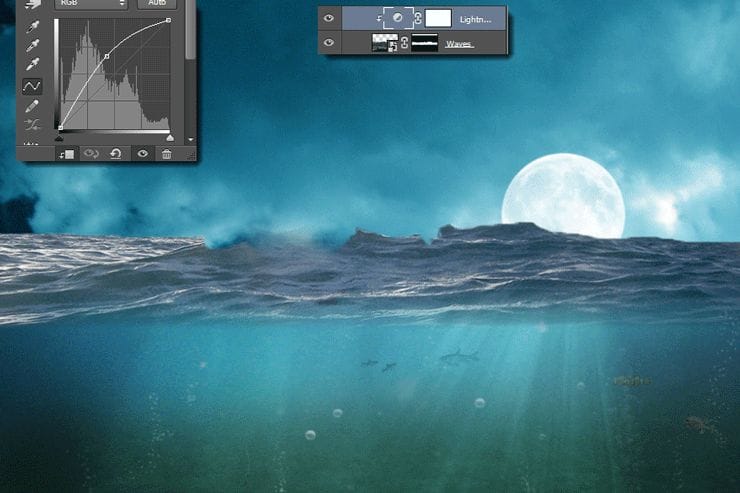
Task: Select the gray point eyedropper in Curves
Action: click(33, 45)
